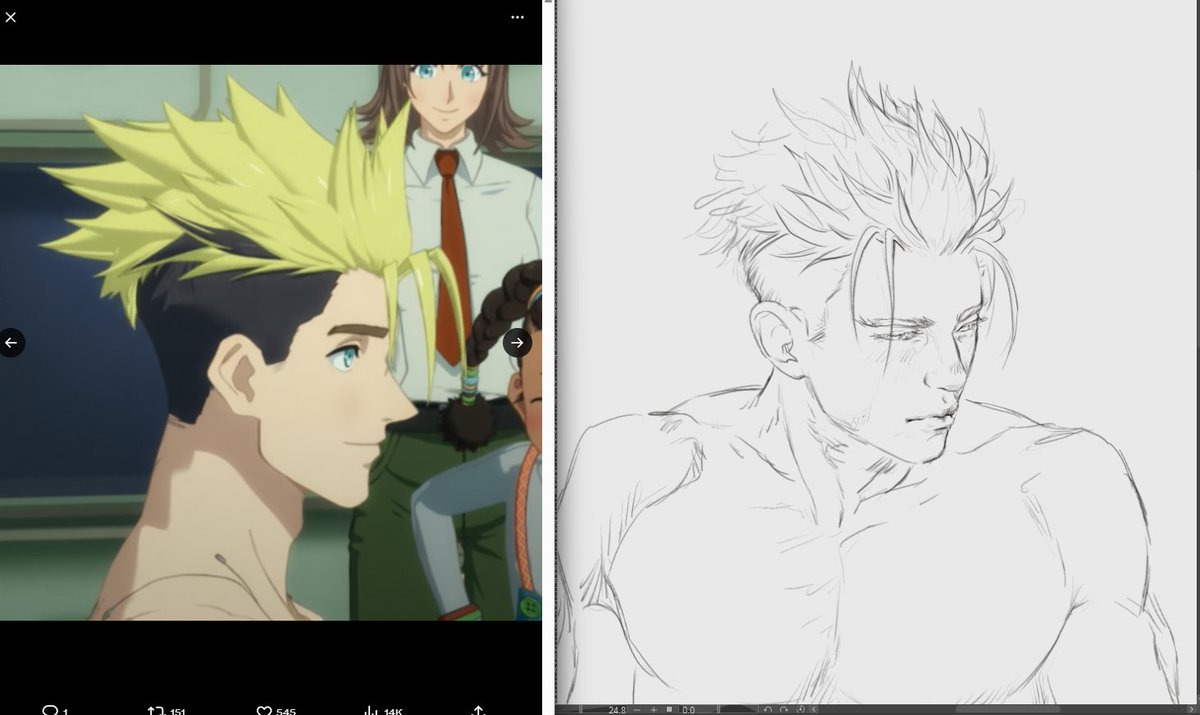
Task: Open the anime screenshot image
Action: (x=271, y=343)
